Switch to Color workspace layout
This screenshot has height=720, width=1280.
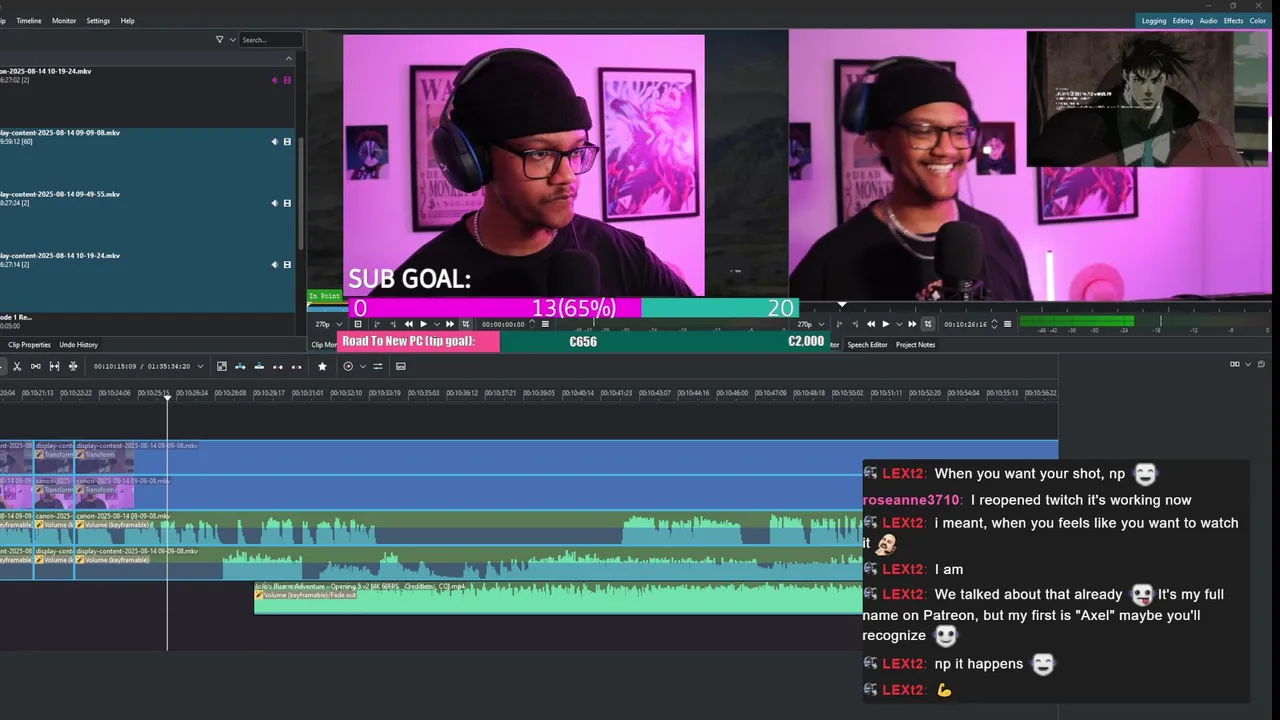pyautogui.click(x=1258, y=20)
